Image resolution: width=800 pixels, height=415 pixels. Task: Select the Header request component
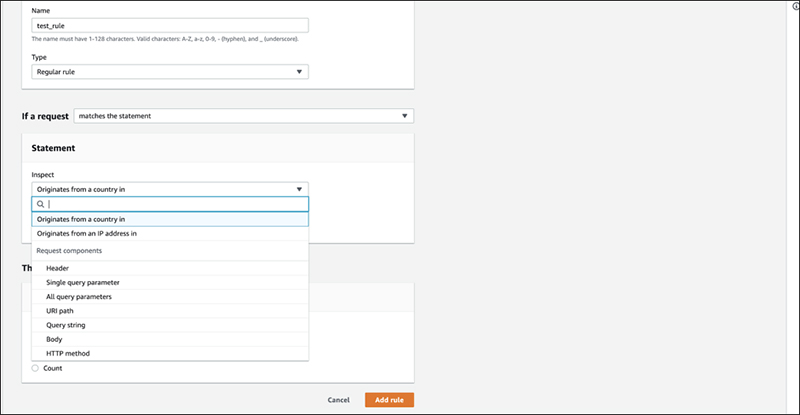point(170,268)
